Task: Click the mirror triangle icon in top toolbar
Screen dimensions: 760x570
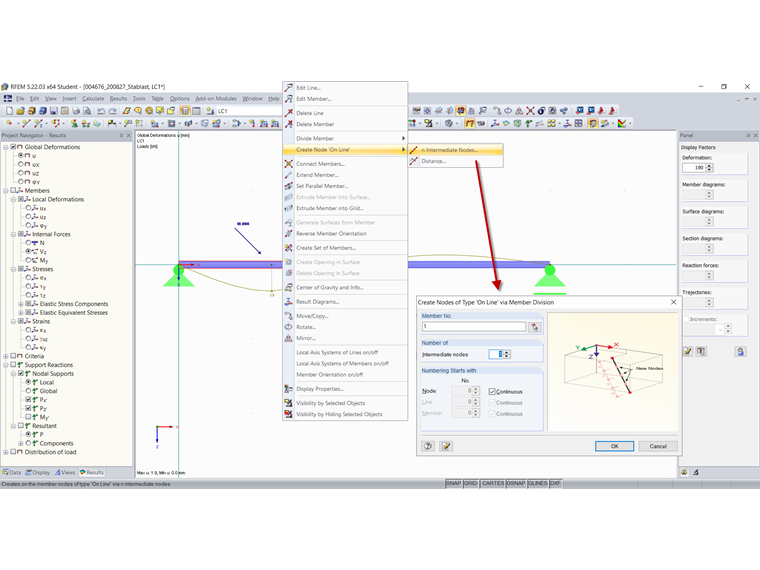Action: pos(519,111)
